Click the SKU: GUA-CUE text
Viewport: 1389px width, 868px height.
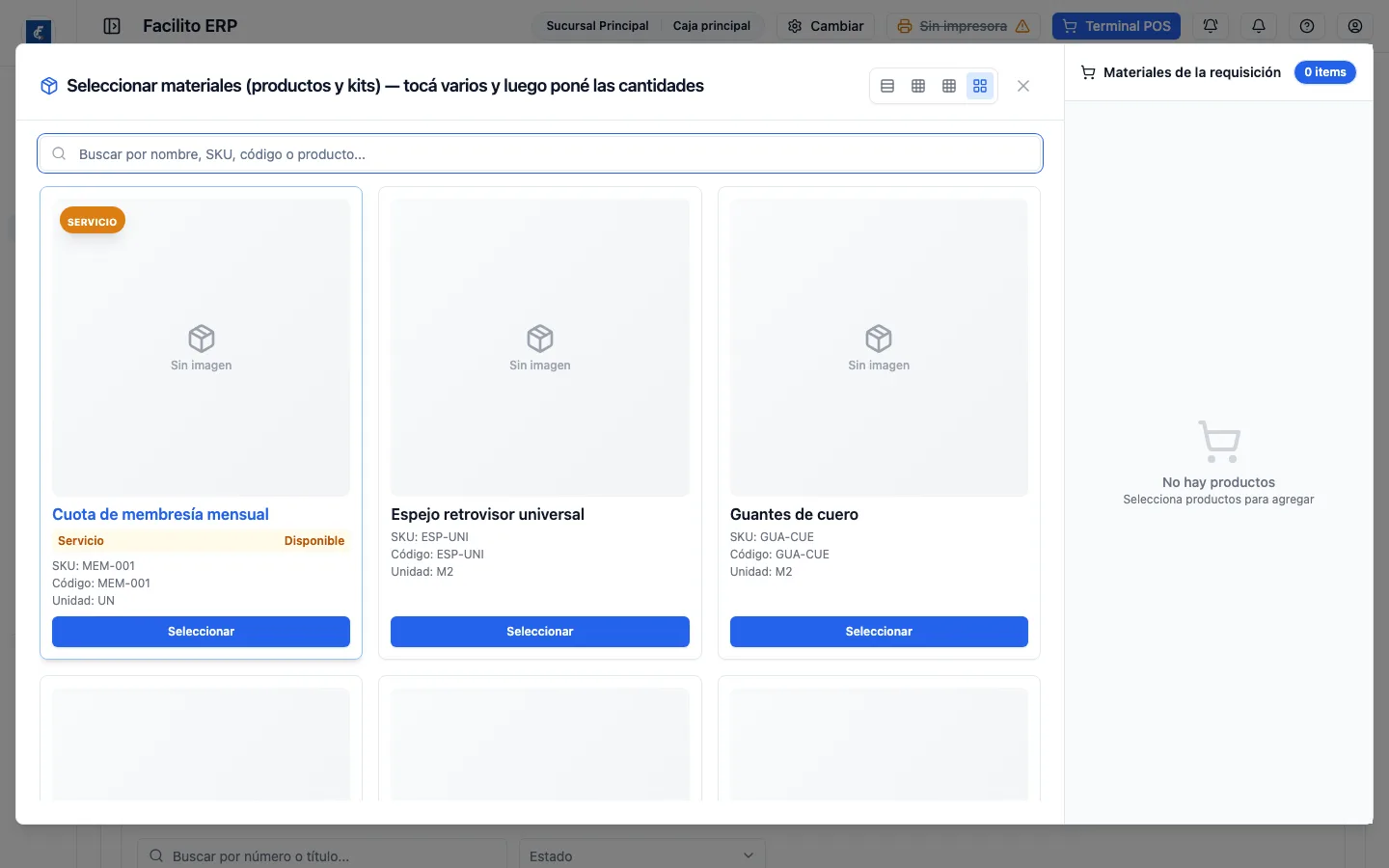(772, 537)
